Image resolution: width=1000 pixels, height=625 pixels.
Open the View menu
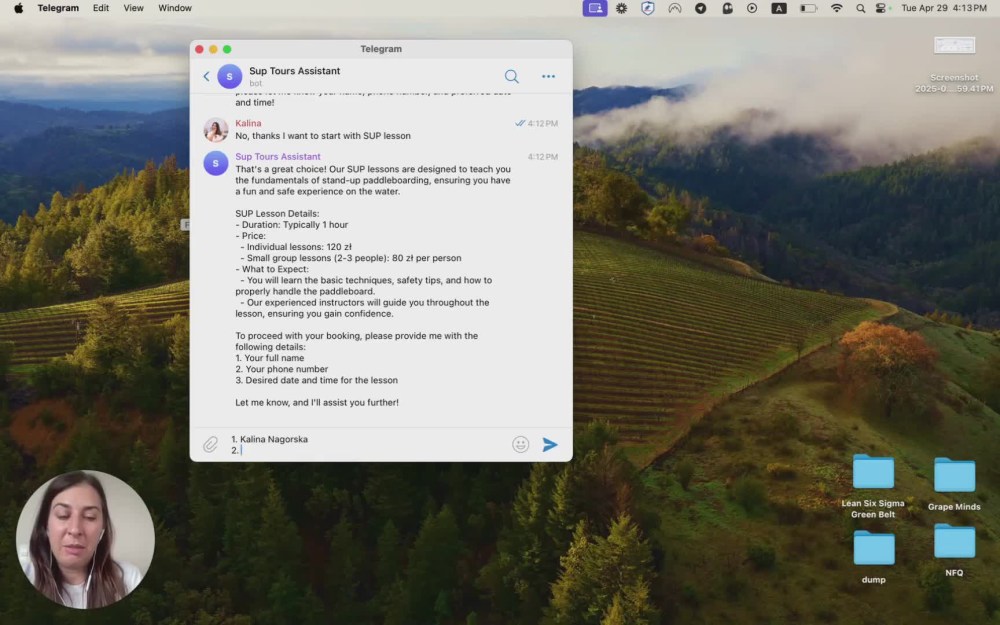133,8
